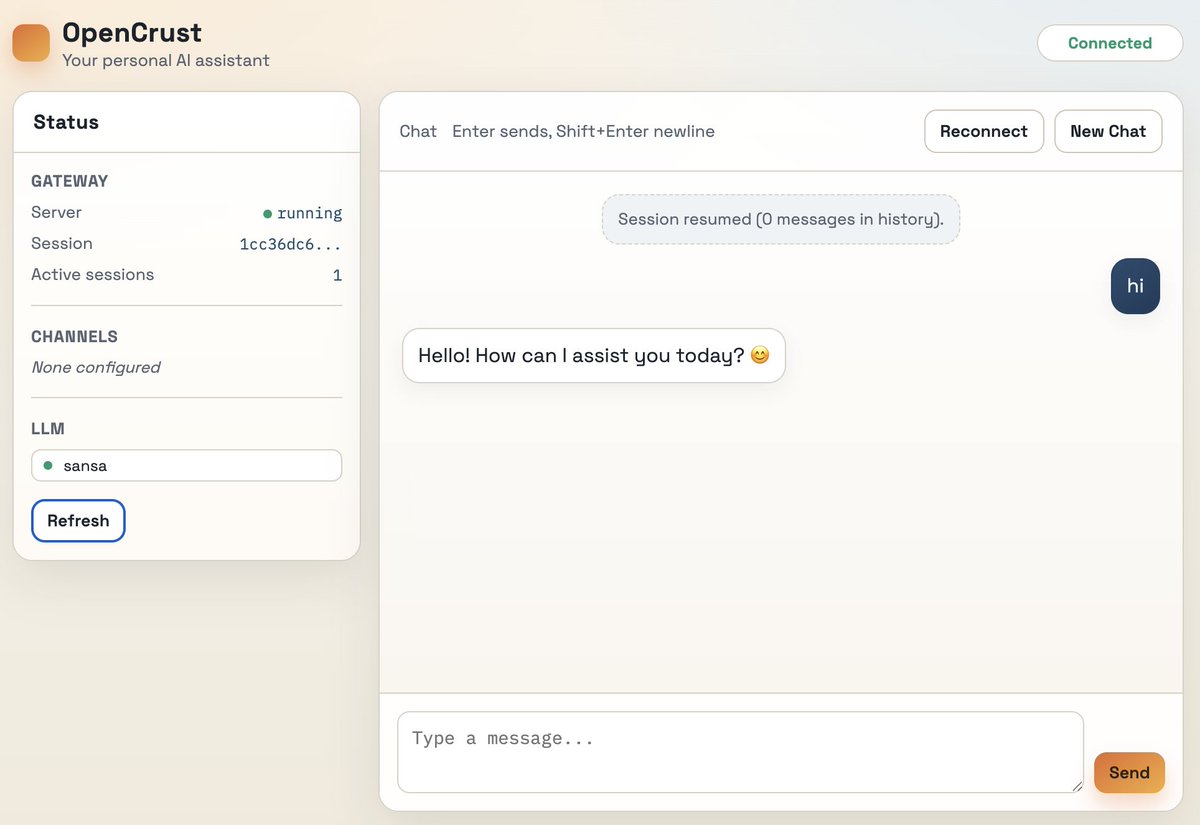Expand the Gateway status section
Viewport: 1200px width, 825px height.
click(x=69, y=181)
